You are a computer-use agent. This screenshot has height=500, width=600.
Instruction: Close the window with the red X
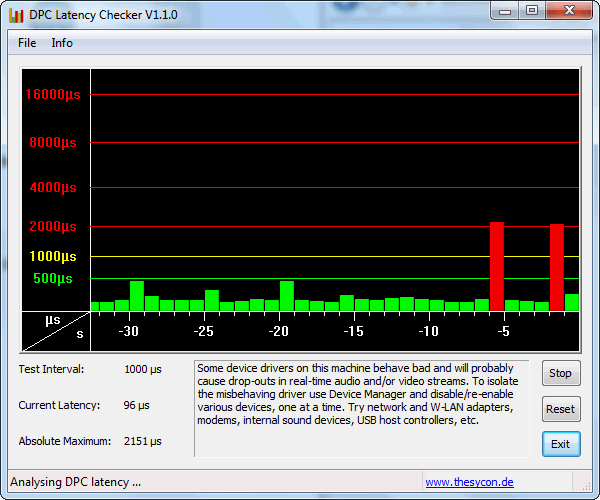coord(568,11)
